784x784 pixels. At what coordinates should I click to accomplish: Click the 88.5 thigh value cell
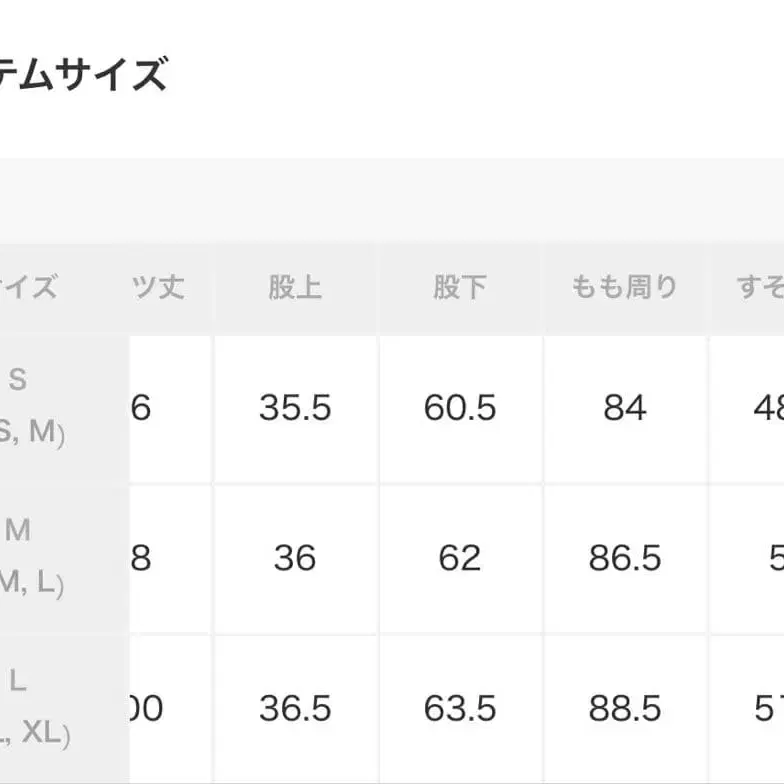click(x=625, y=709)
